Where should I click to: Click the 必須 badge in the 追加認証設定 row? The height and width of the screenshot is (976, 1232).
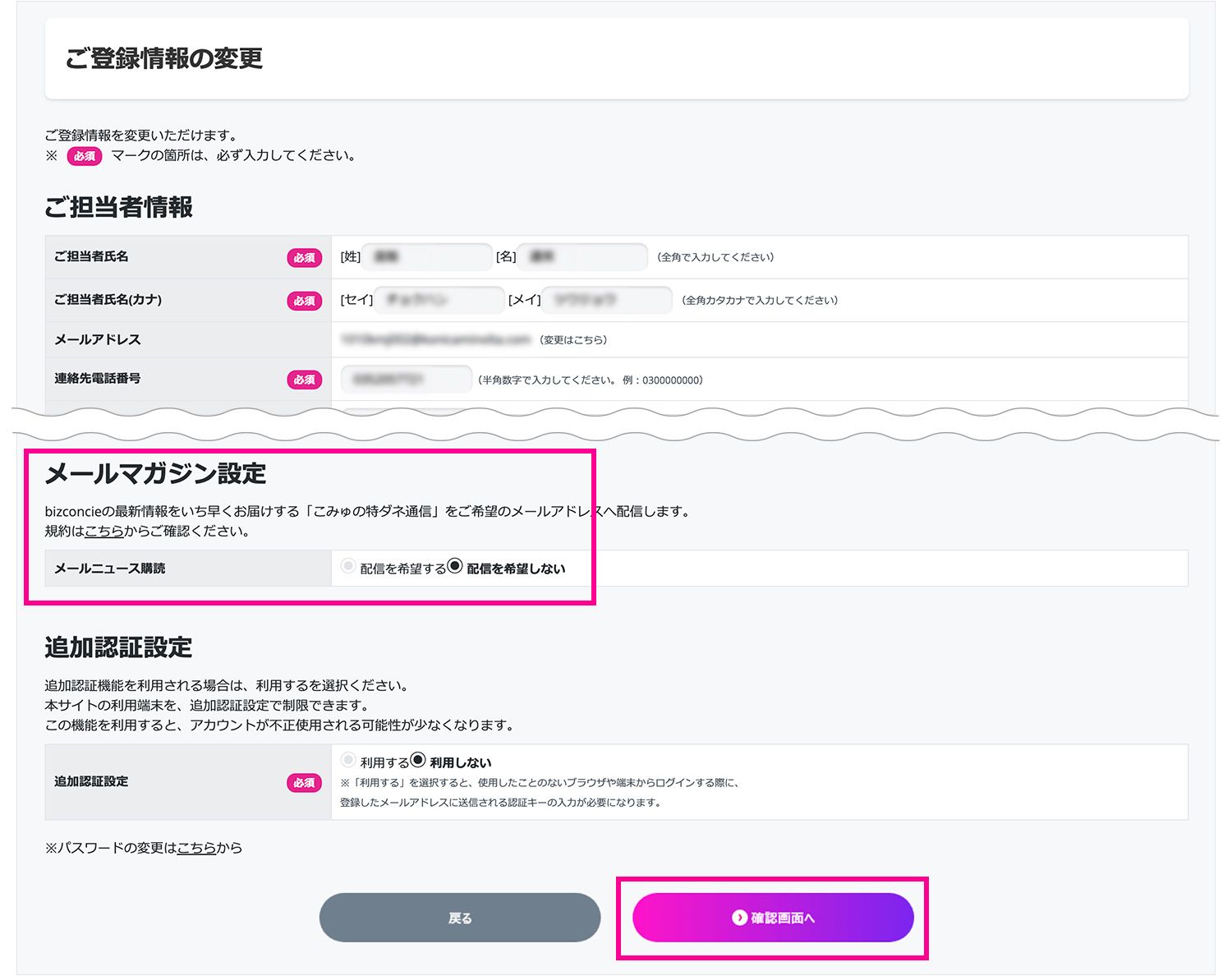304,783
